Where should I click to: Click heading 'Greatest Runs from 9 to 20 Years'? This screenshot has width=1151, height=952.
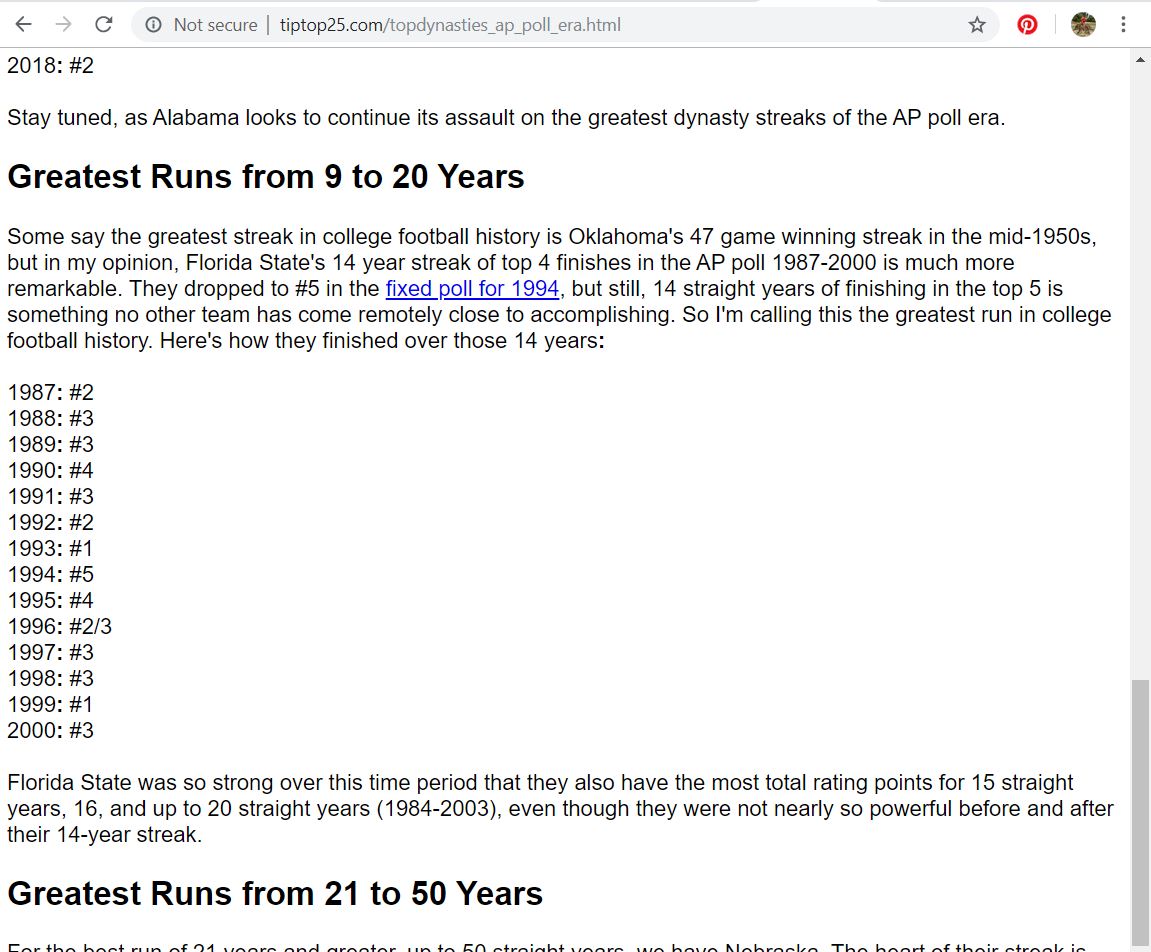(x=266, y=177)
